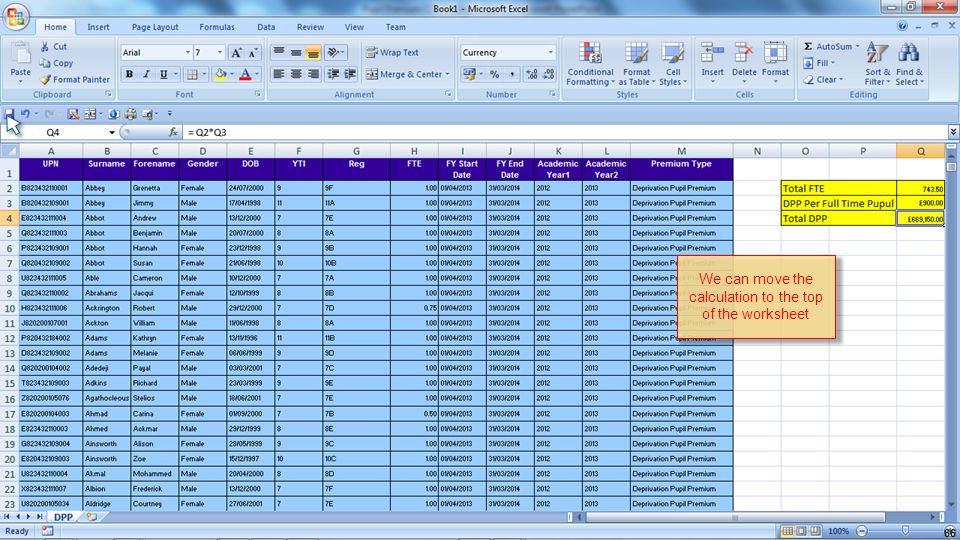
Task: Open Cell Styles gallery
Action: tap(673, 64)
